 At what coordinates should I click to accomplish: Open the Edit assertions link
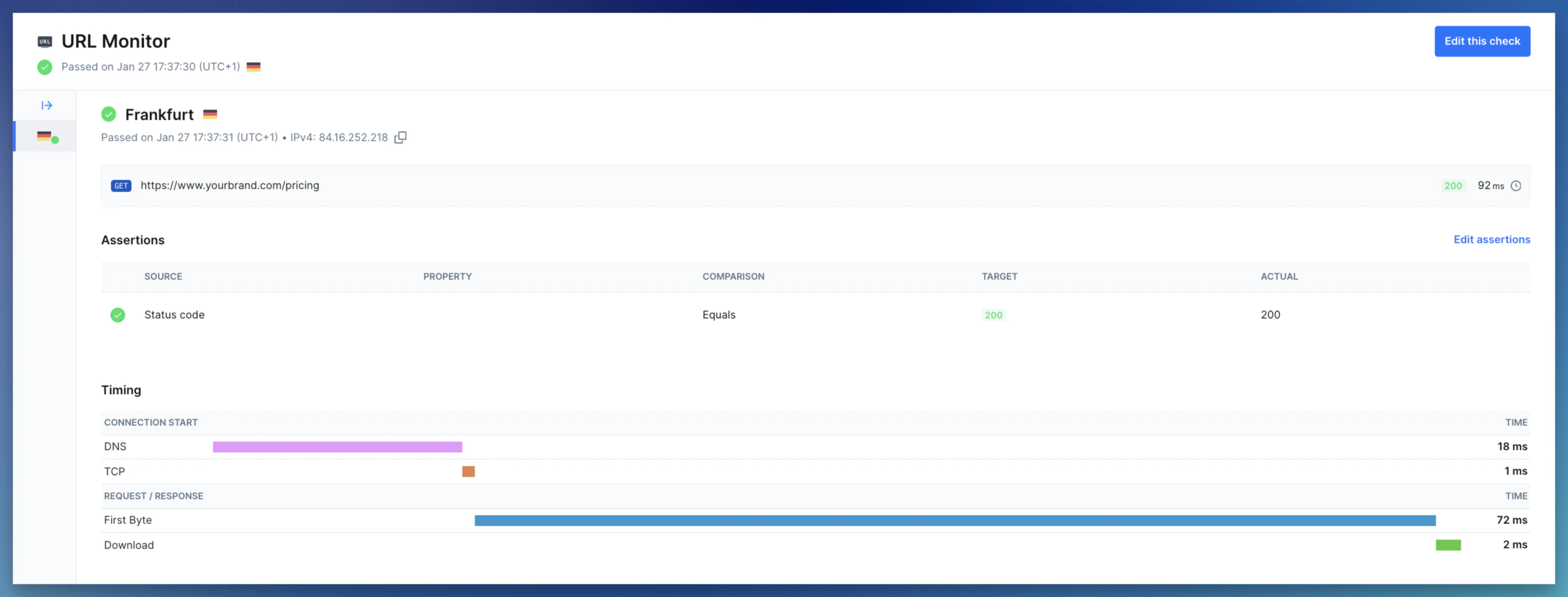tap(1492, 240)
